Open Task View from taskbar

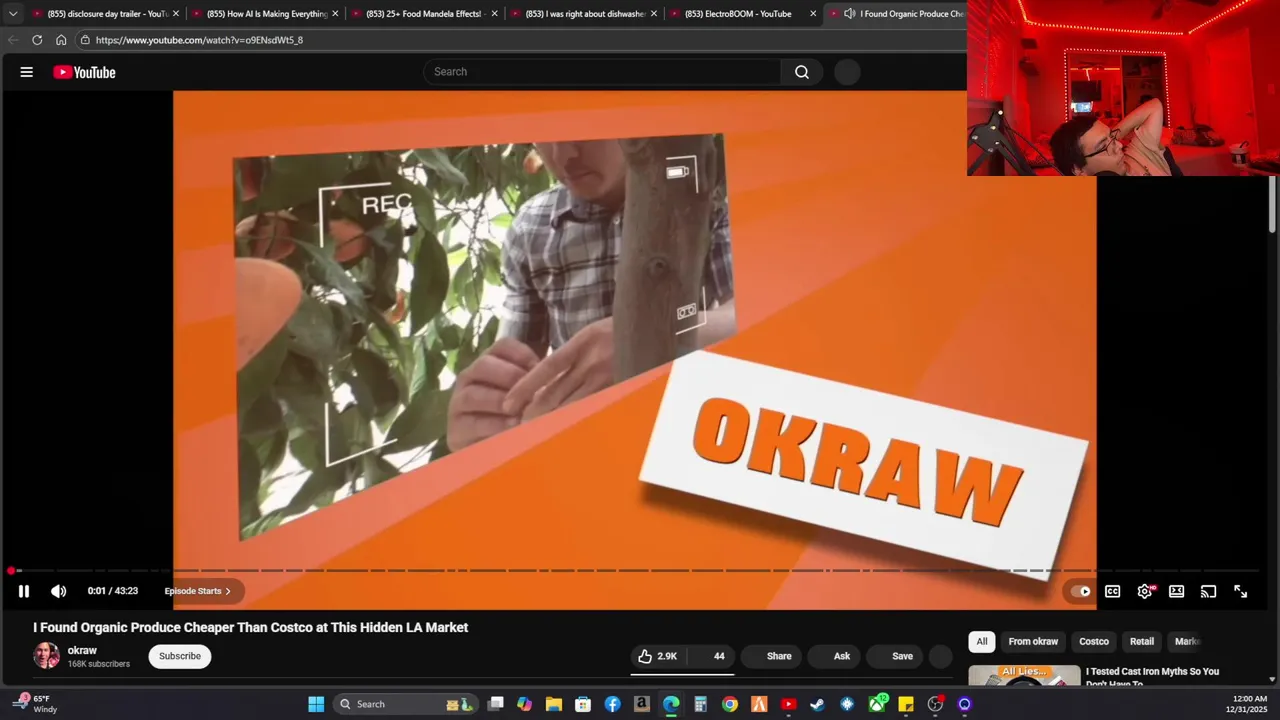[x=495, y=704]
